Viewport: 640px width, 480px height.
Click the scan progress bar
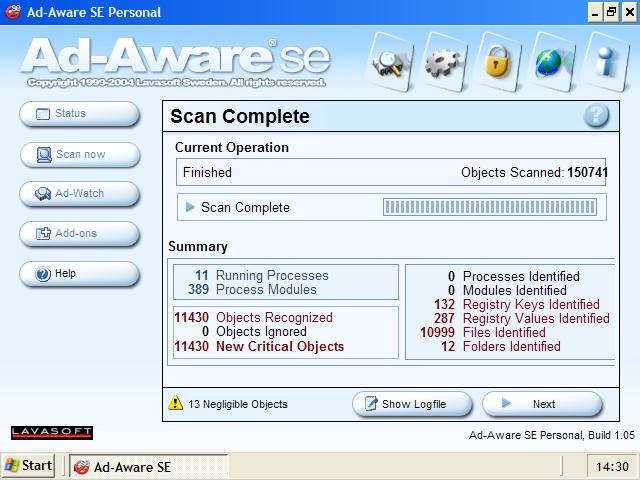pos(490,207)
